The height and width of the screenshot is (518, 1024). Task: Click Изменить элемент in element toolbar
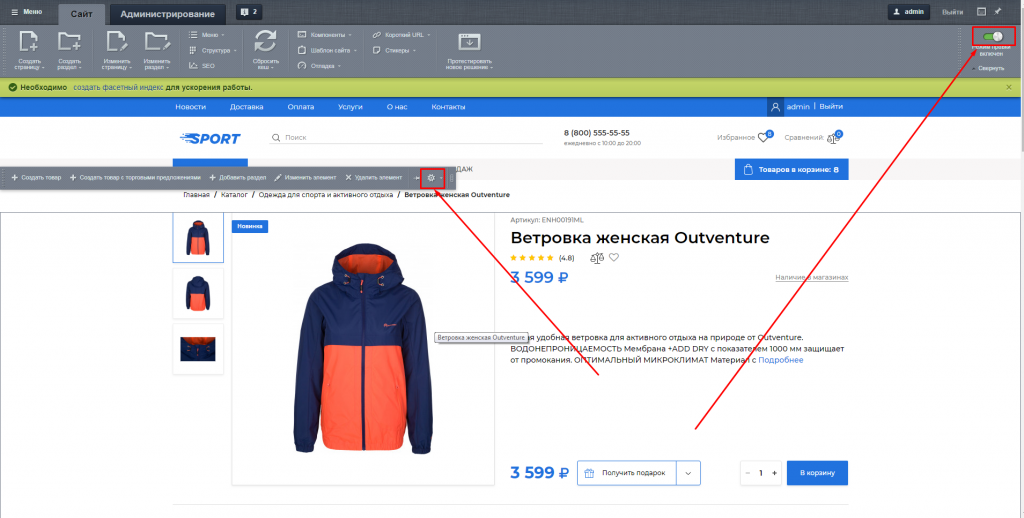[x=305, y=178]
